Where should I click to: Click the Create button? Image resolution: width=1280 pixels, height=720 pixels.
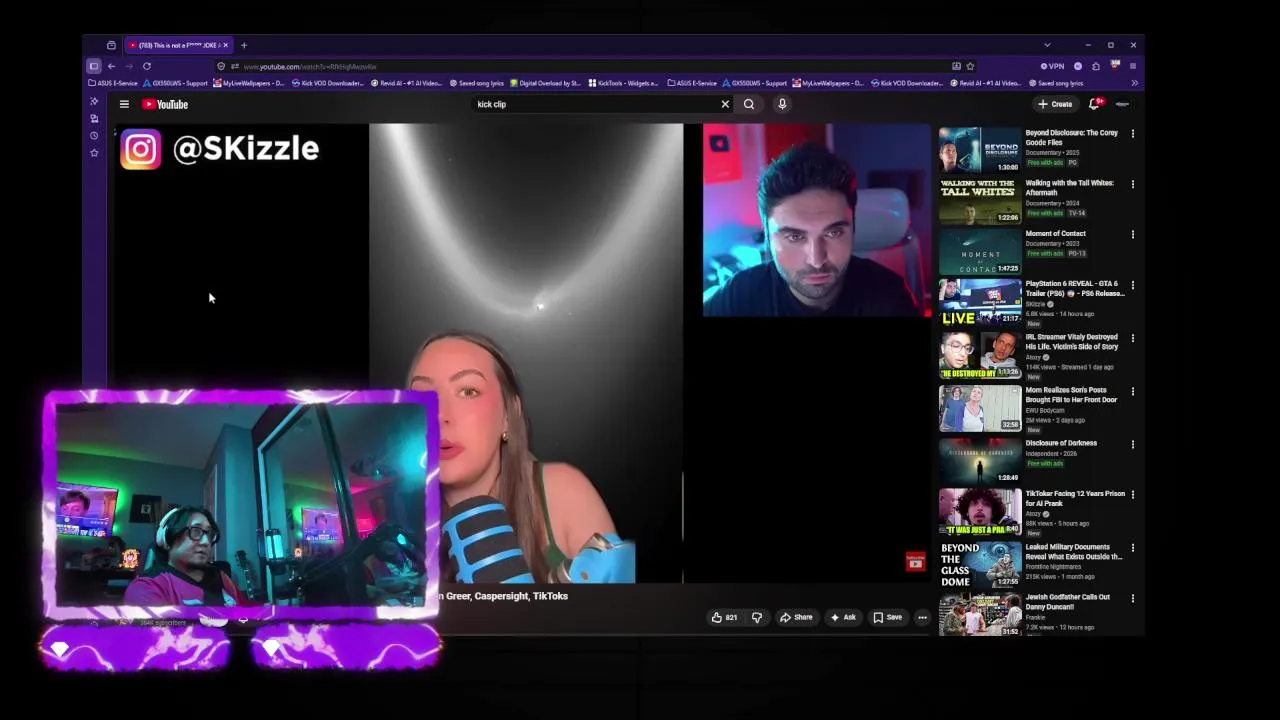[1055, 104]
